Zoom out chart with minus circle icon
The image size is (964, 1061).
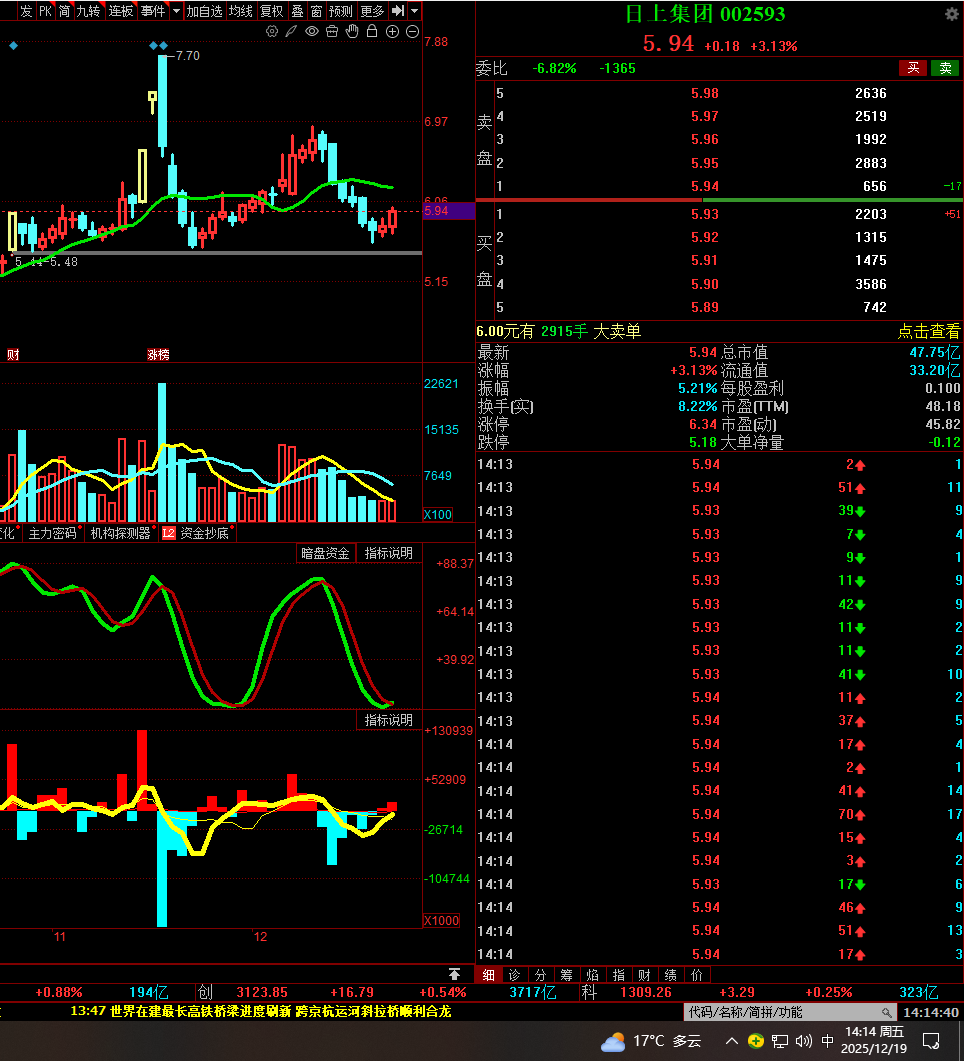[412, 32]
